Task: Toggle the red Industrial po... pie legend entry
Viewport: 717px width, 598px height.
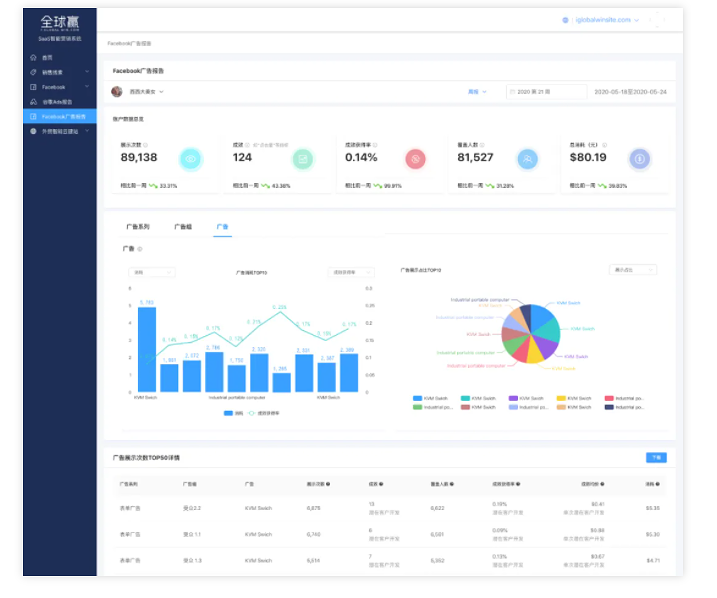Action: pos(624,398)
